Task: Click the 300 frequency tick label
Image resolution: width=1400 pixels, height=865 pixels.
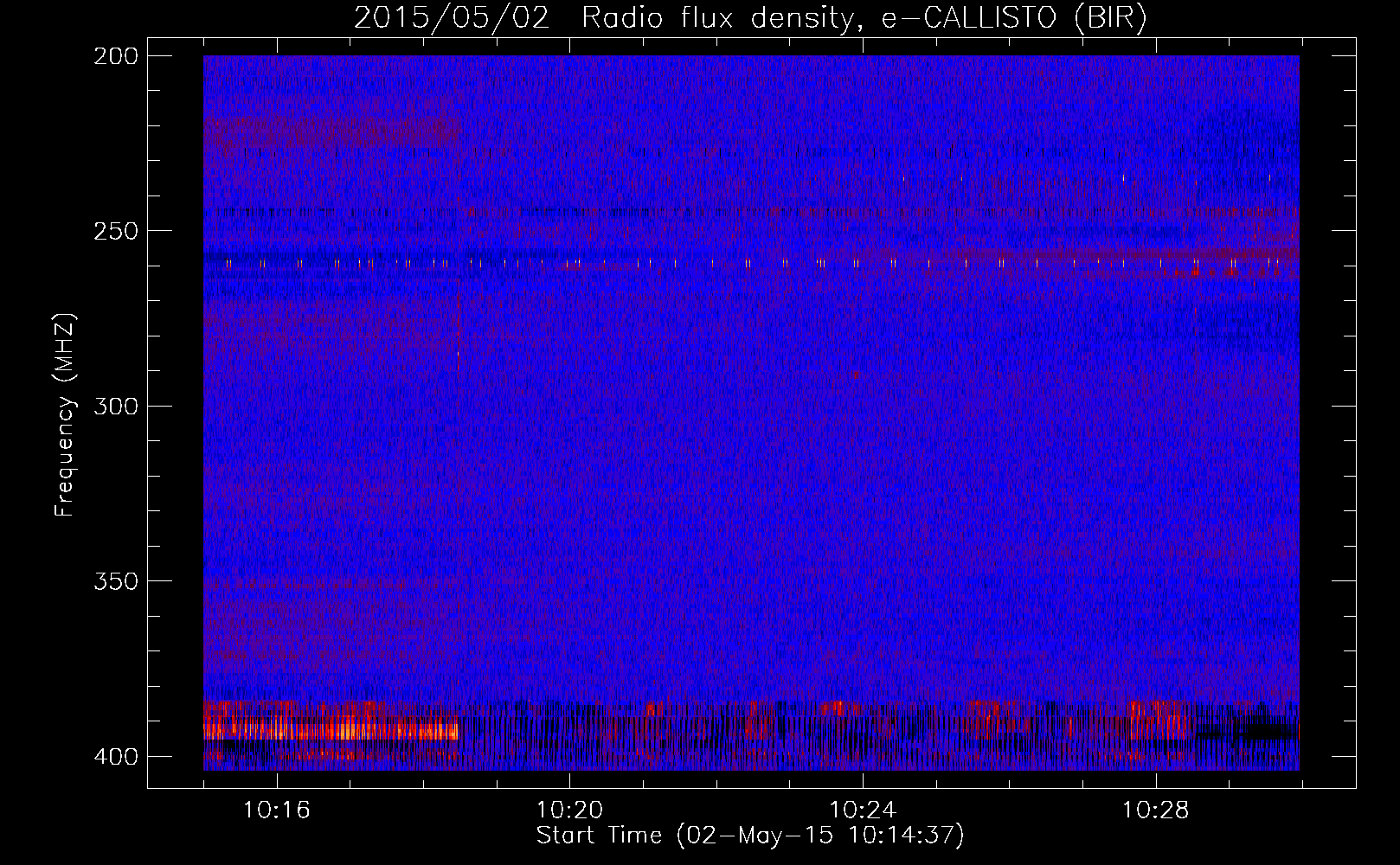Action: coord(116,407)
